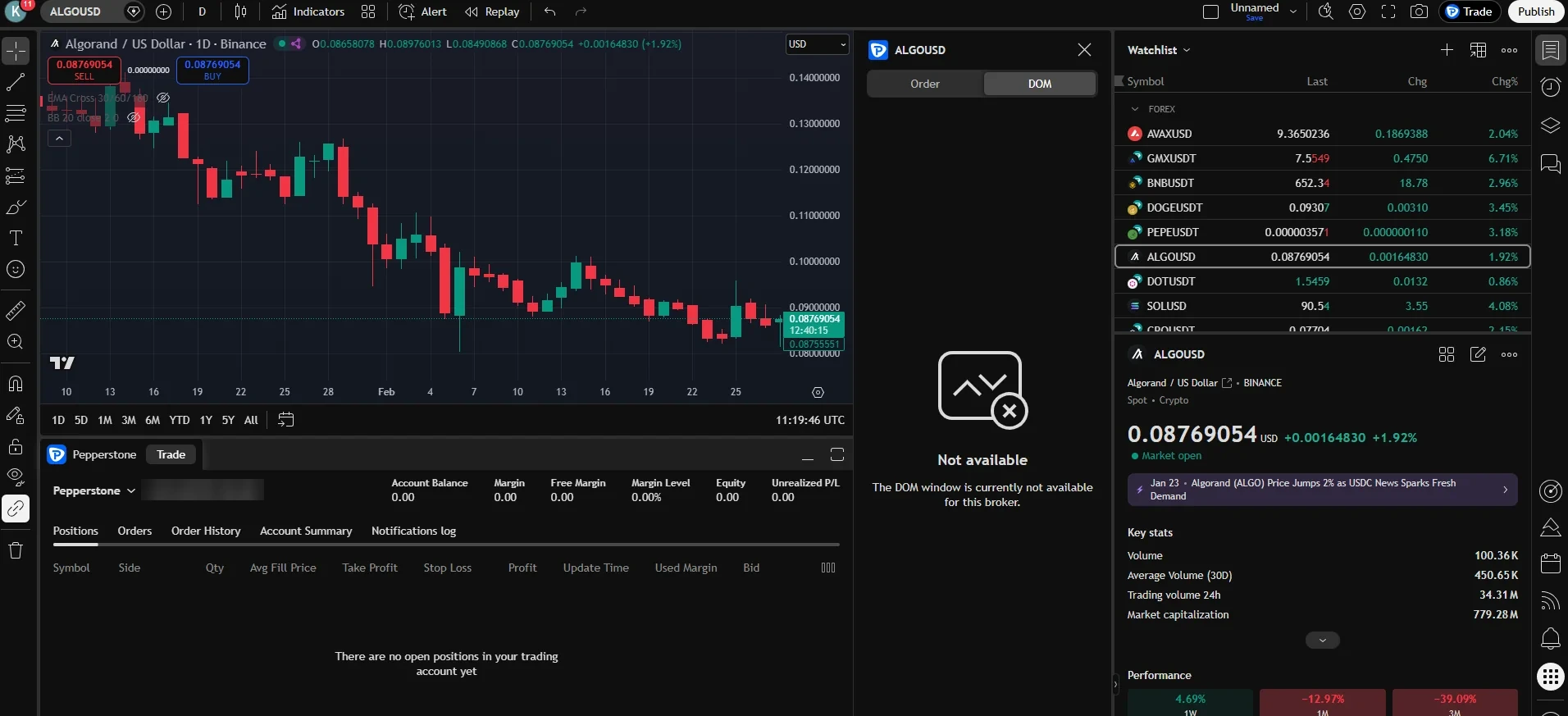
Task: Open the price scale settings gear
Action: point(818,392)
